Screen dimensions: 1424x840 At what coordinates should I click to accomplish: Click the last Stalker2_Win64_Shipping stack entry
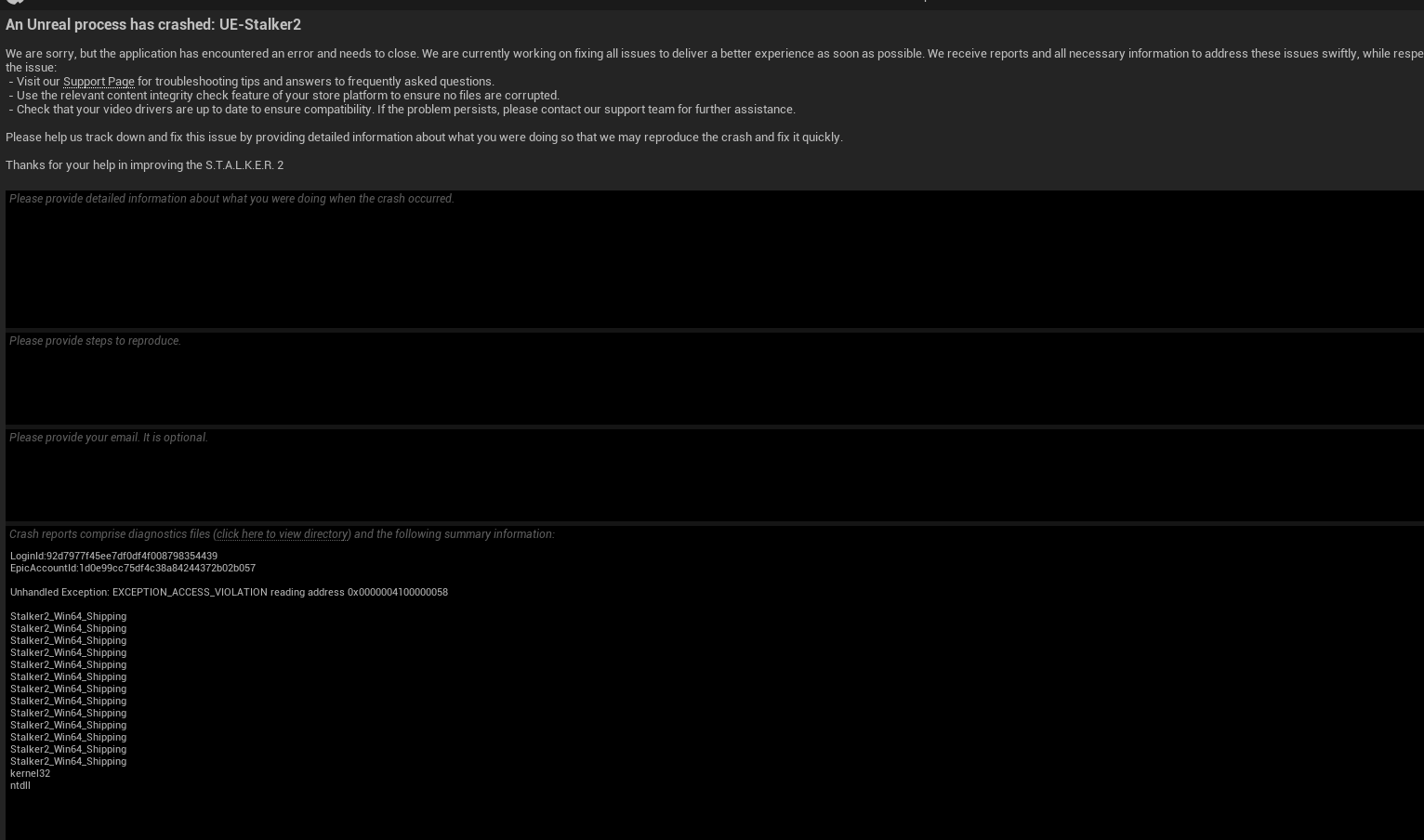pos(68,761)
